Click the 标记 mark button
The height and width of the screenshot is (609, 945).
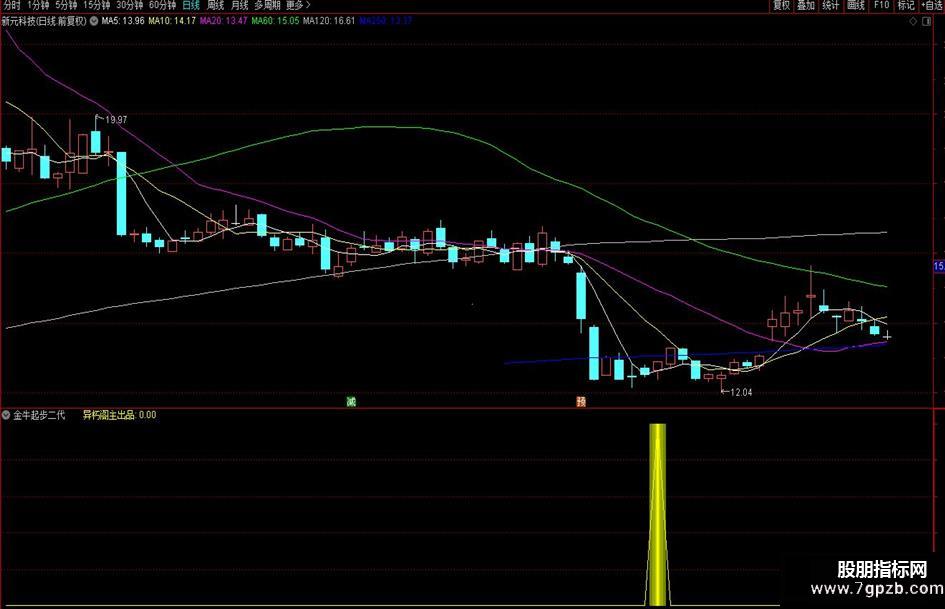[x=906, y=5]
